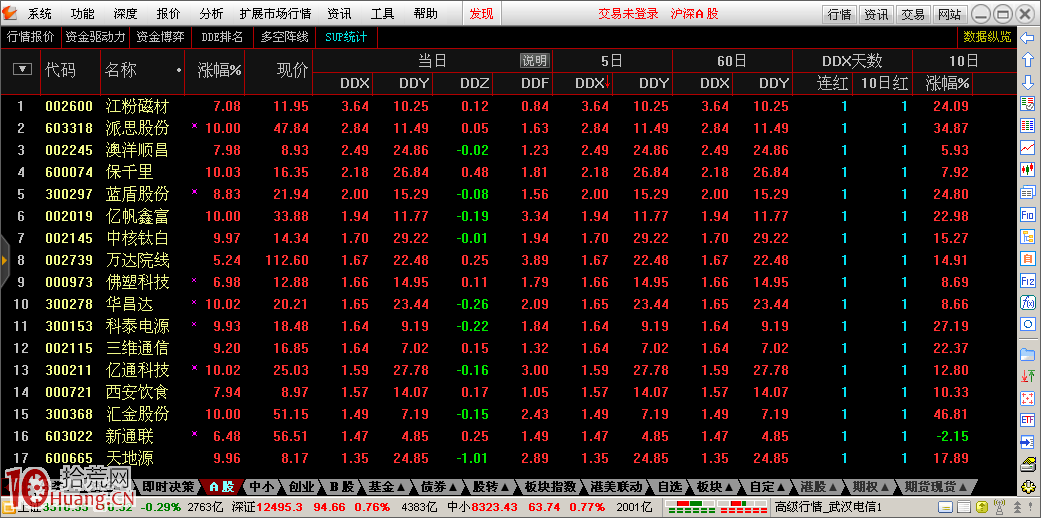Click the ETF icon in the right sidebar
Image resolution: width=1041 pixels, height=518 pixels.
tap(1028, 420)
